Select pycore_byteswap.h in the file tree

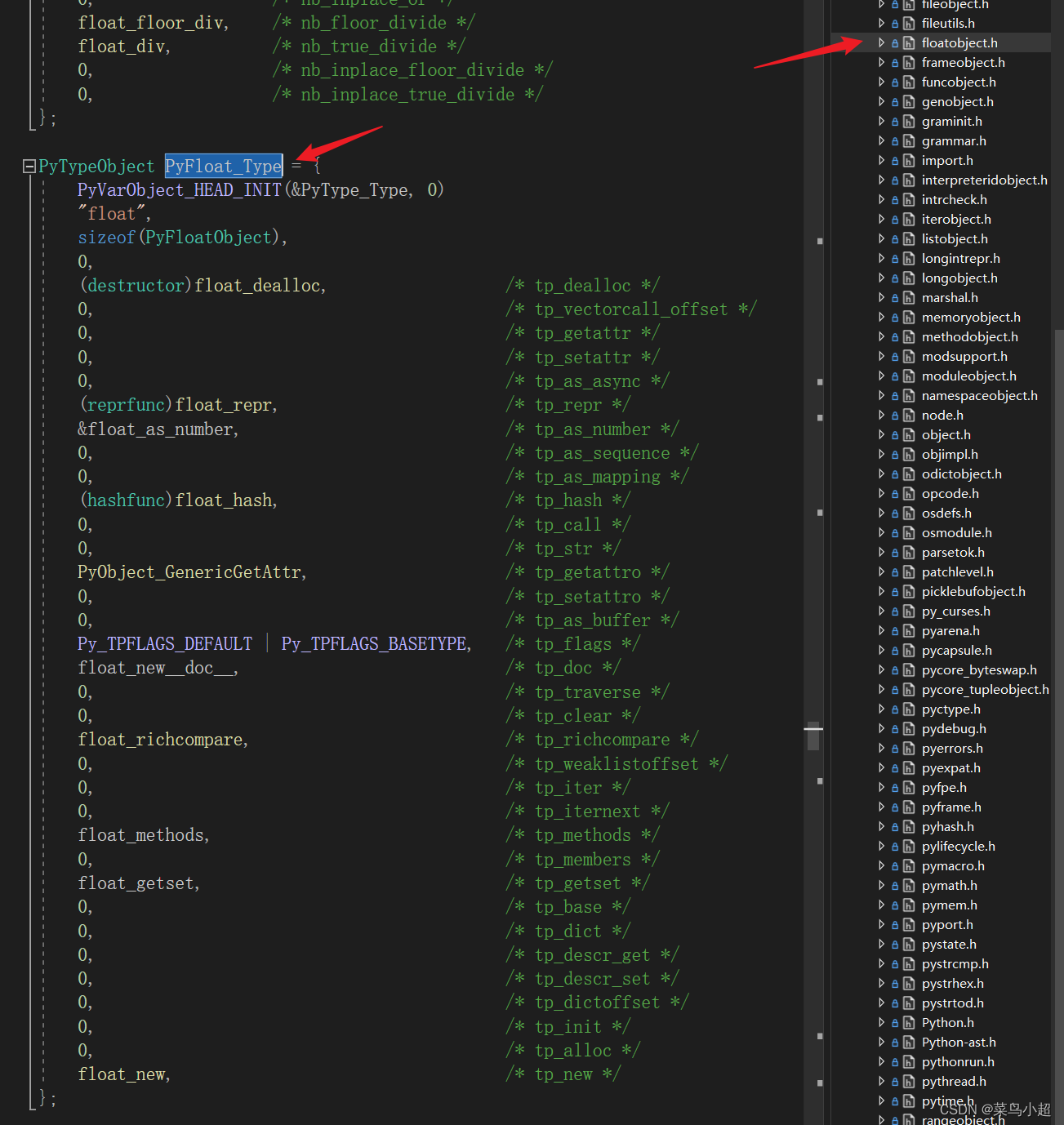tap(979, 669)
